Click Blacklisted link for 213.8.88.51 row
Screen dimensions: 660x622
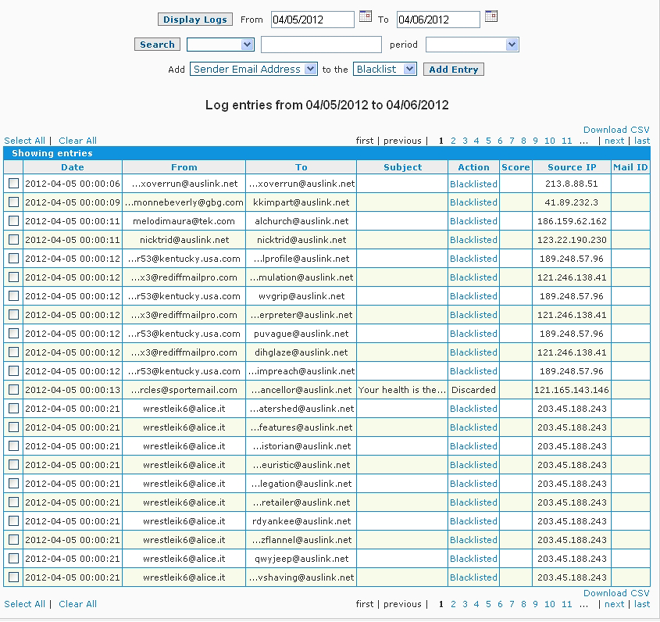(474, 184)
